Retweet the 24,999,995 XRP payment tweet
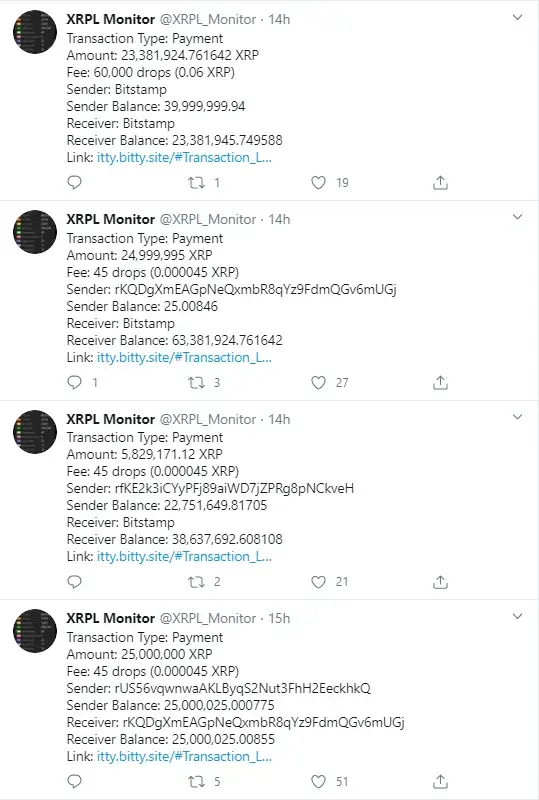The width and height of the screenshot is (539, 800). tap(197, 382)
